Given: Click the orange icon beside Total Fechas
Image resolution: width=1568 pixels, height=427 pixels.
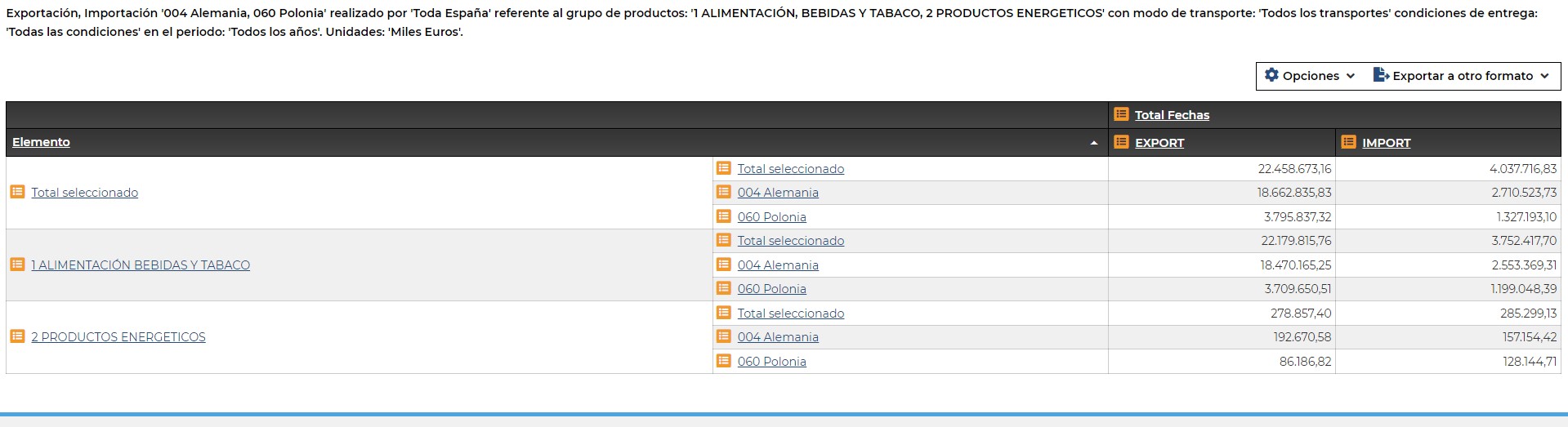Looking at the screenshot, I should coord(1121,114).
